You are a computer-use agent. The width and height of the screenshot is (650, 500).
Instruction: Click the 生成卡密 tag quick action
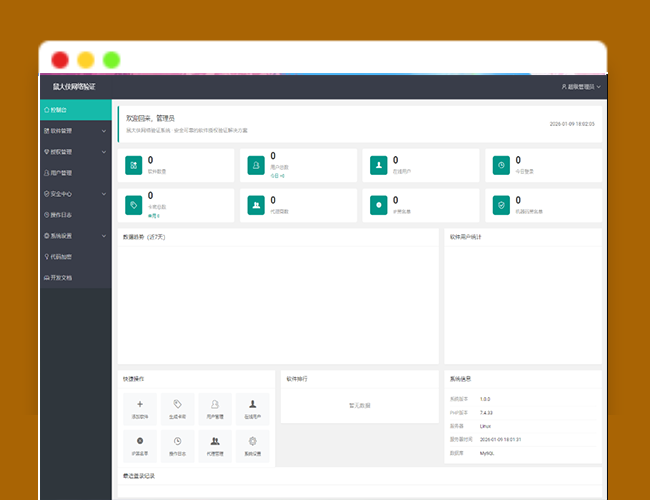click(177, 409)
